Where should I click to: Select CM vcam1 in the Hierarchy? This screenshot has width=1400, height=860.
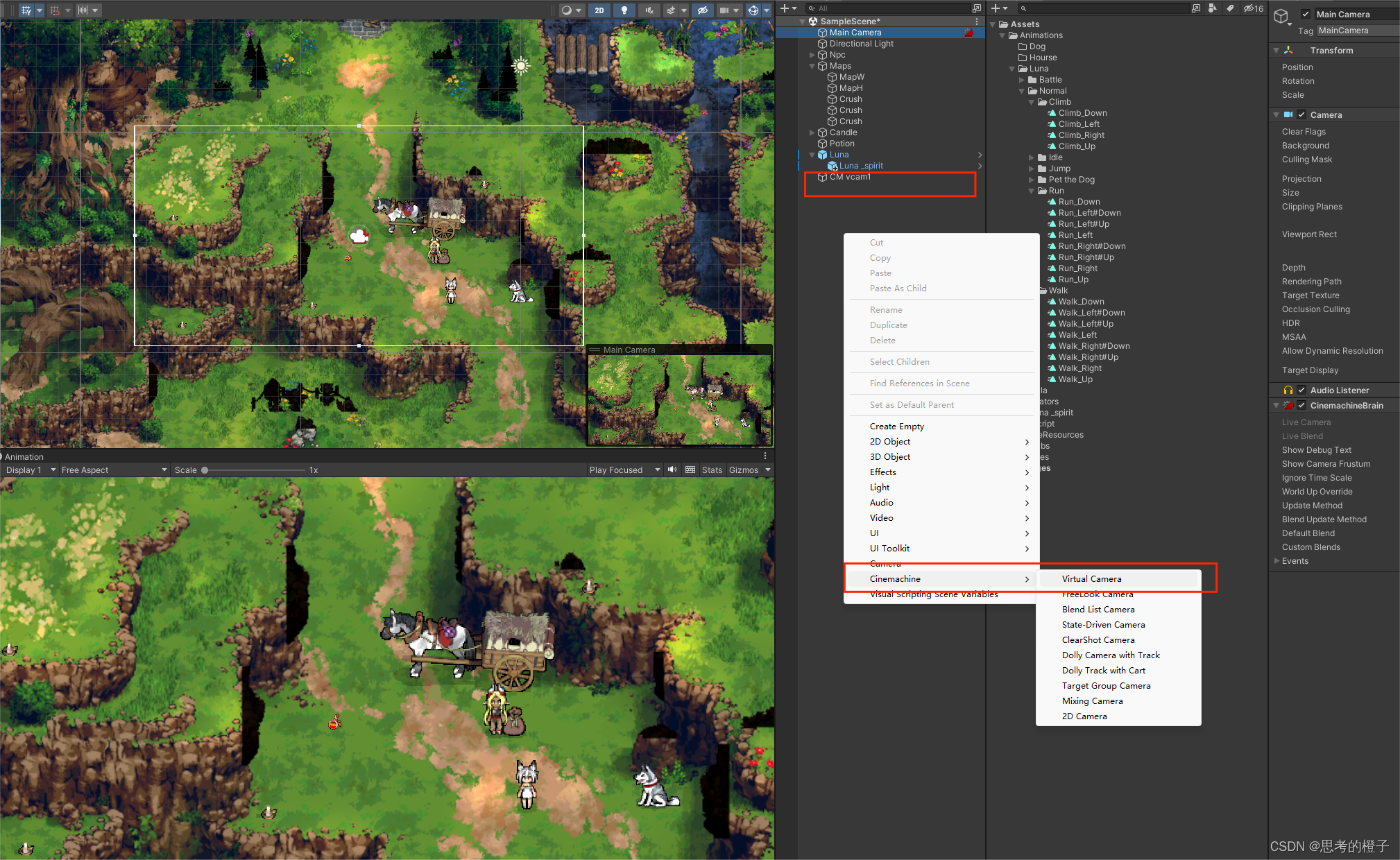(x=849, y=177)
